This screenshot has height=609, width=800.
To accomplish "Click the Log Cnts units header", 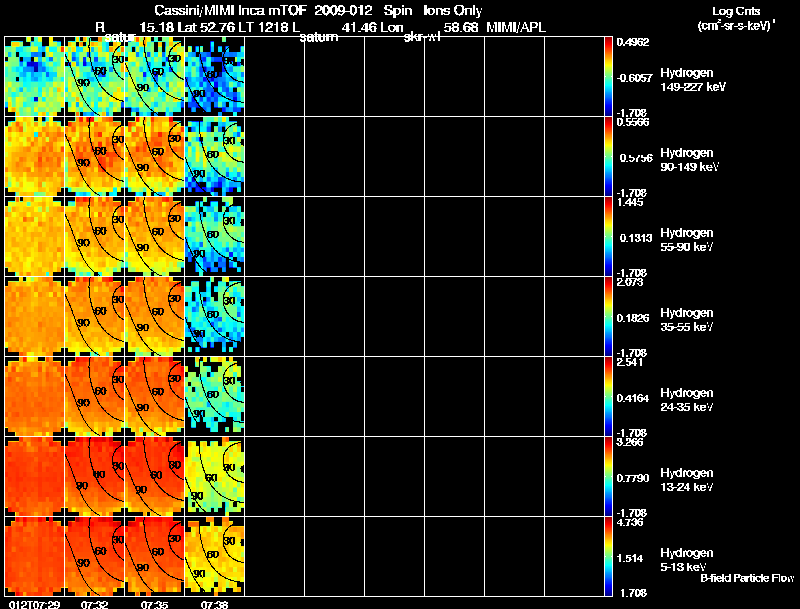I will [x=736, y=18].
